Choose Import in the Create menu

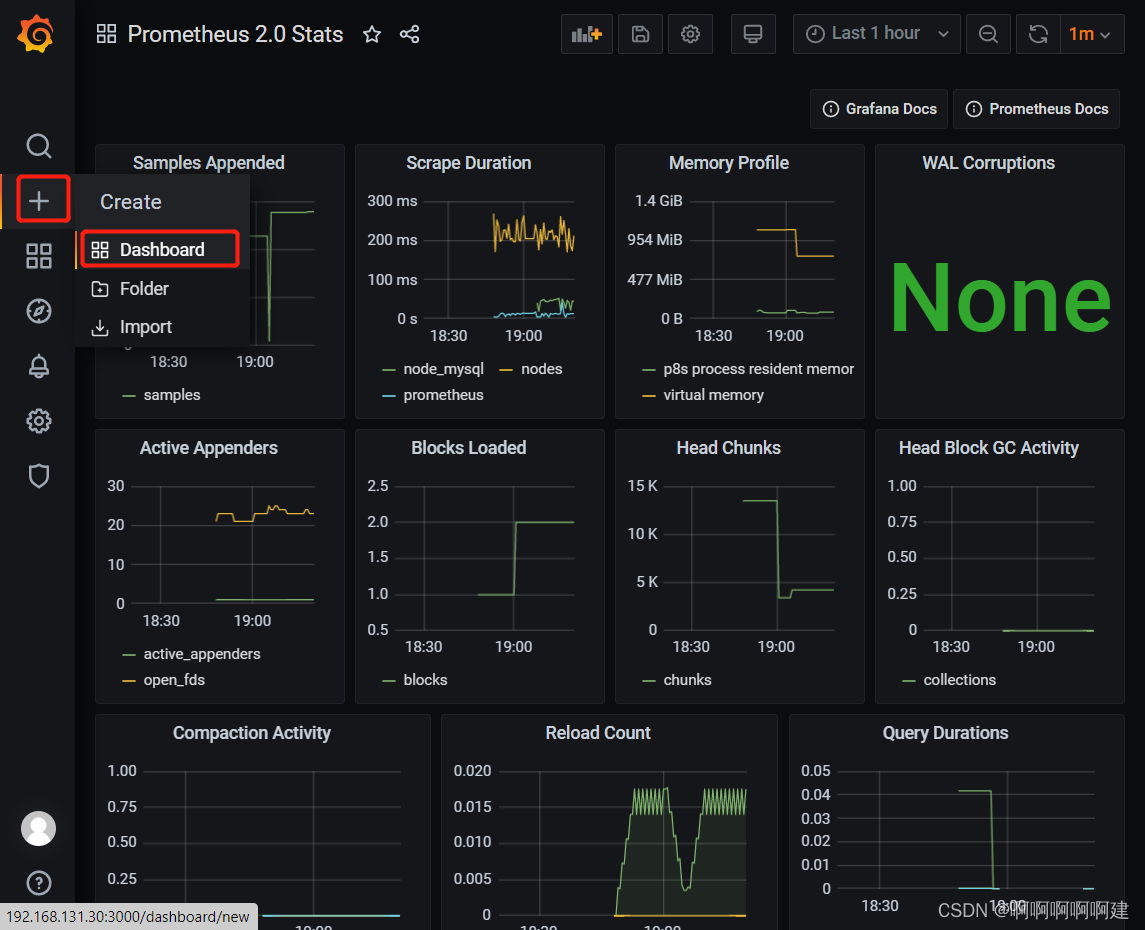146,327
